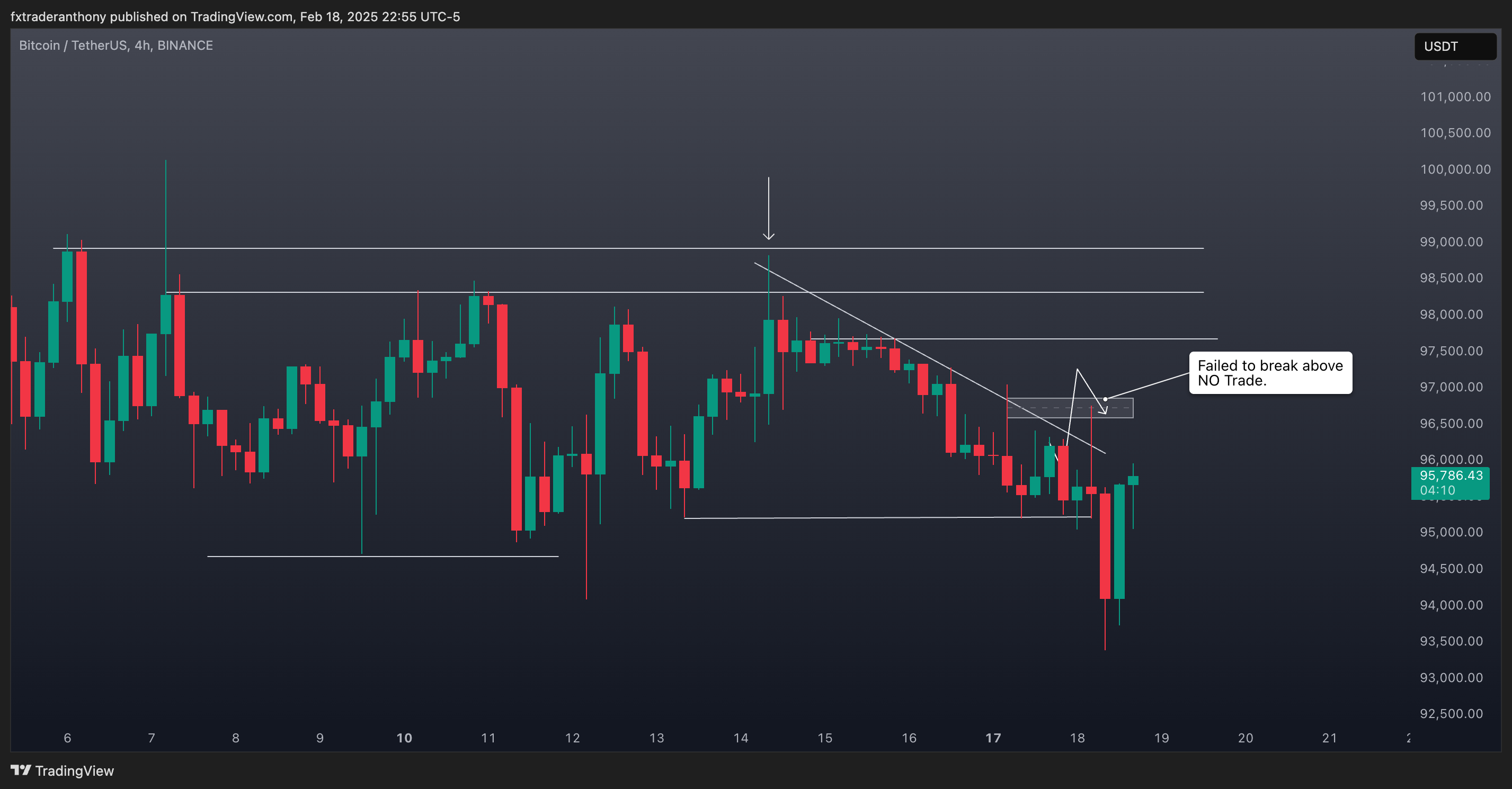Click the 97,000.00 price axis label
The height and width of the screenshot is (789, 1512).
(1451, 387)
